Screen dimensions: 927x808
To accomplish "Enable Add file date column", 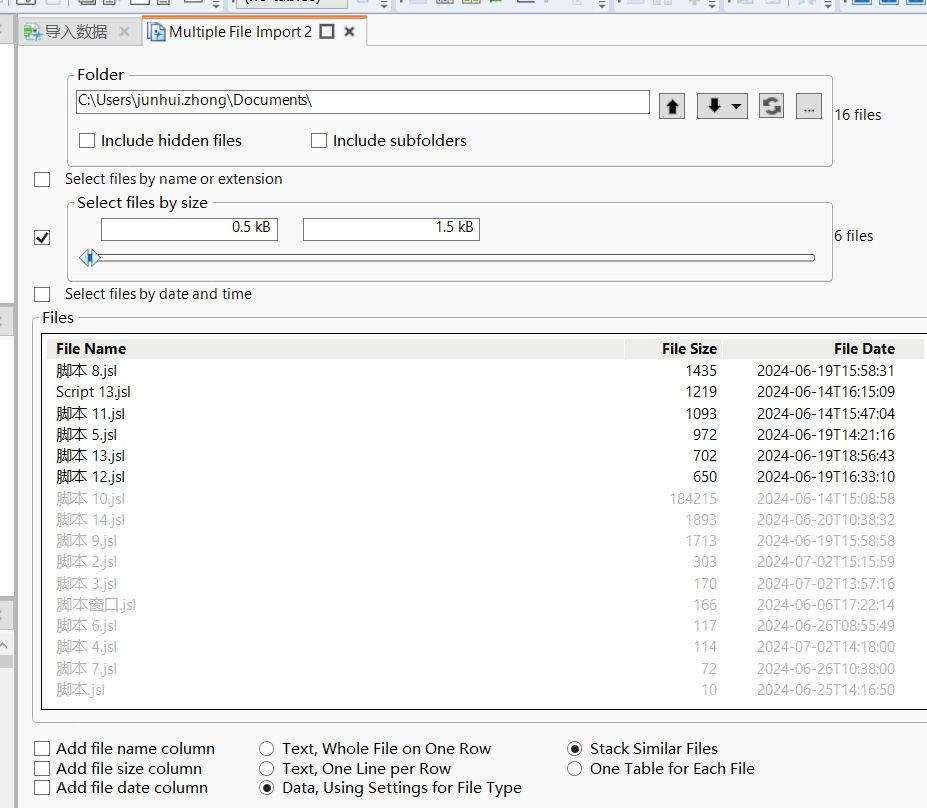I will 42,788.
